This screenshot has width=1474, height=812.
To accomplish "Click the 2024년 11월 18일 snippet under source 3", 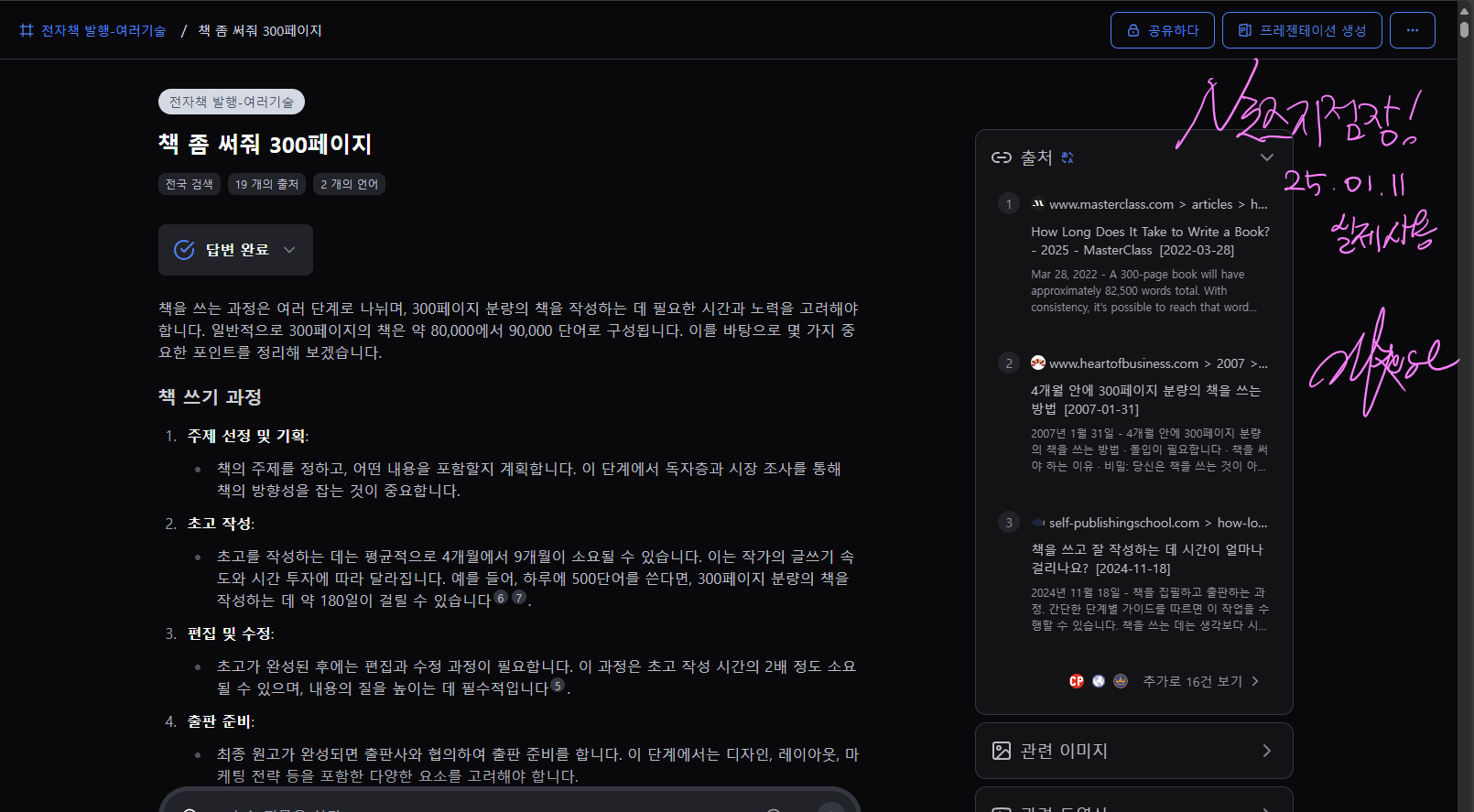I will tap(1149, 610).
